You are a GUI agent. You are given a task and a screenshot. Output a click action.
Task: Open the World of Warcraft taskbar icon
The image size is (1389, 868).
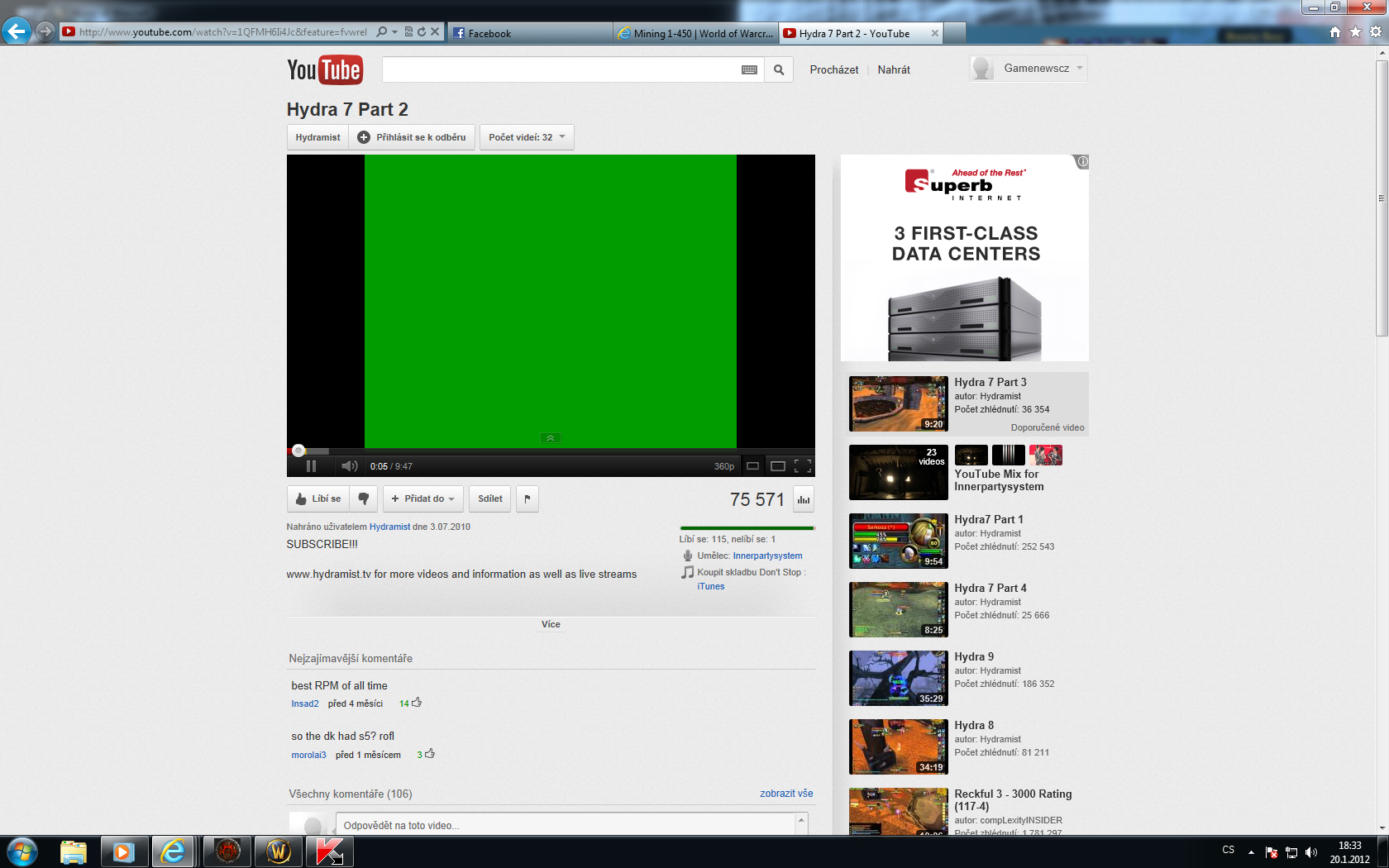[279, 851]
